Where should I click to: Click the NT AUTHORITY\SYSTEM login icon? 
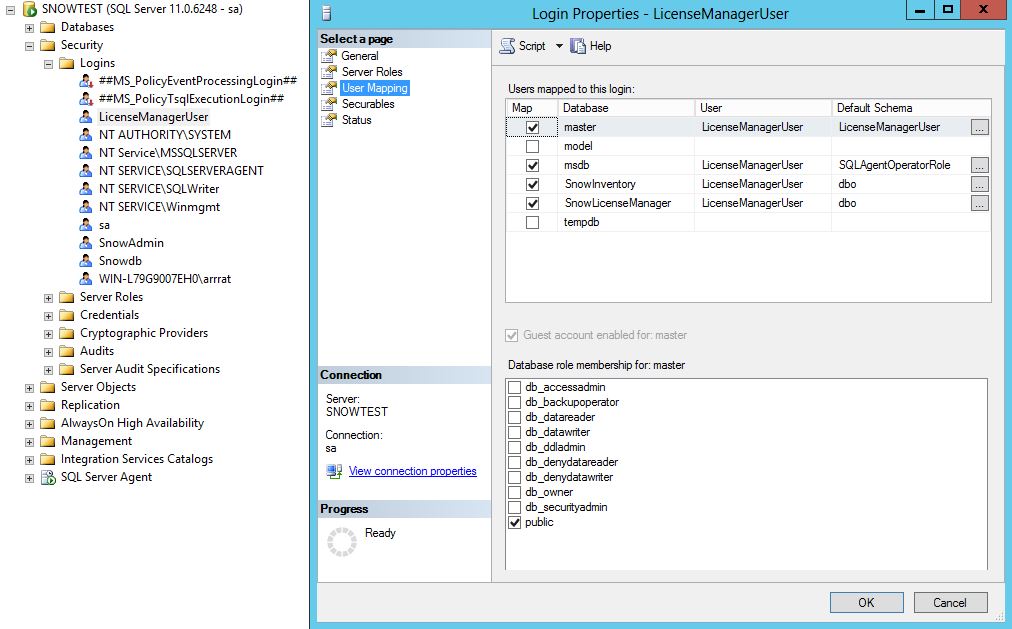[86, 135]
